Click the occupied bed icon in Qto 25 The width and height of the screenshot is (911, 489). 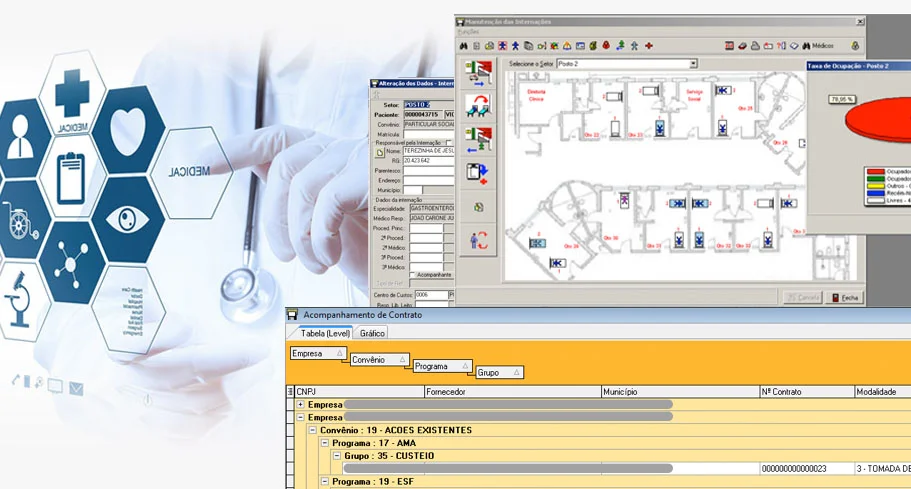(723, 91)
